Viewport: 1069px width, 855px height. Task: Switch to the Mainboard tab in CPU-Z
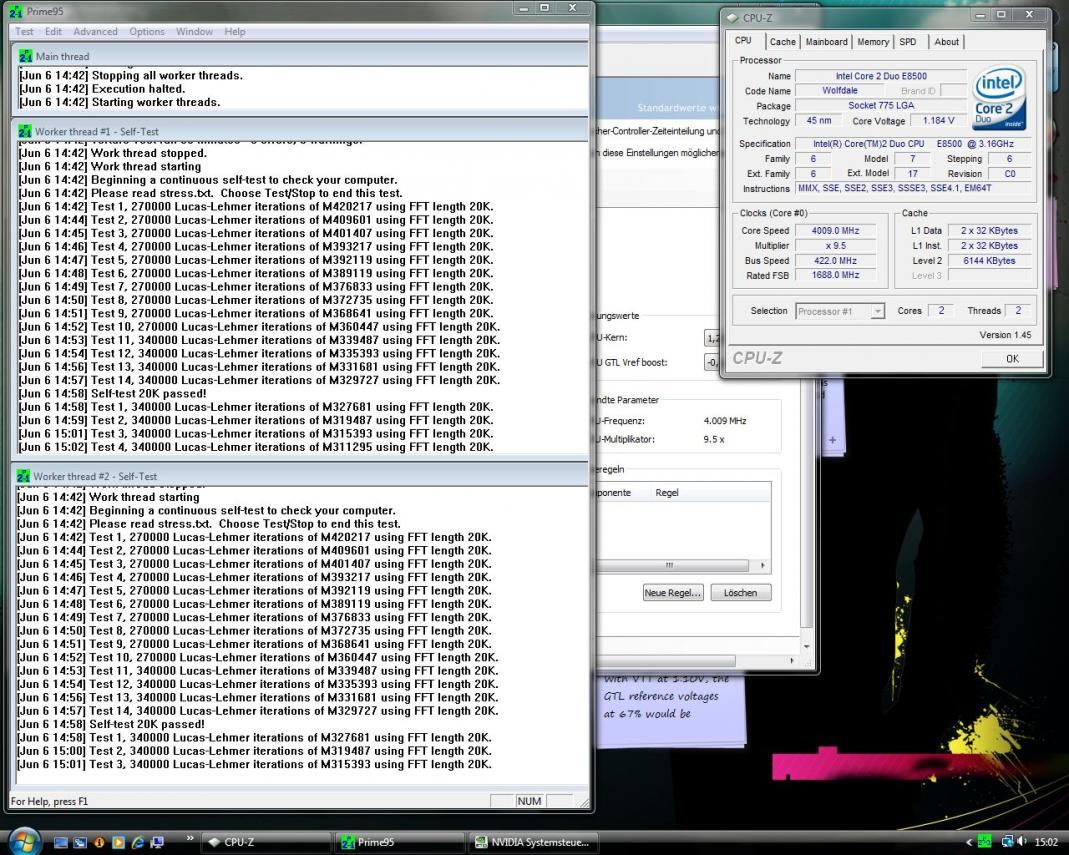pyautogui.click(x=826, y=42)
